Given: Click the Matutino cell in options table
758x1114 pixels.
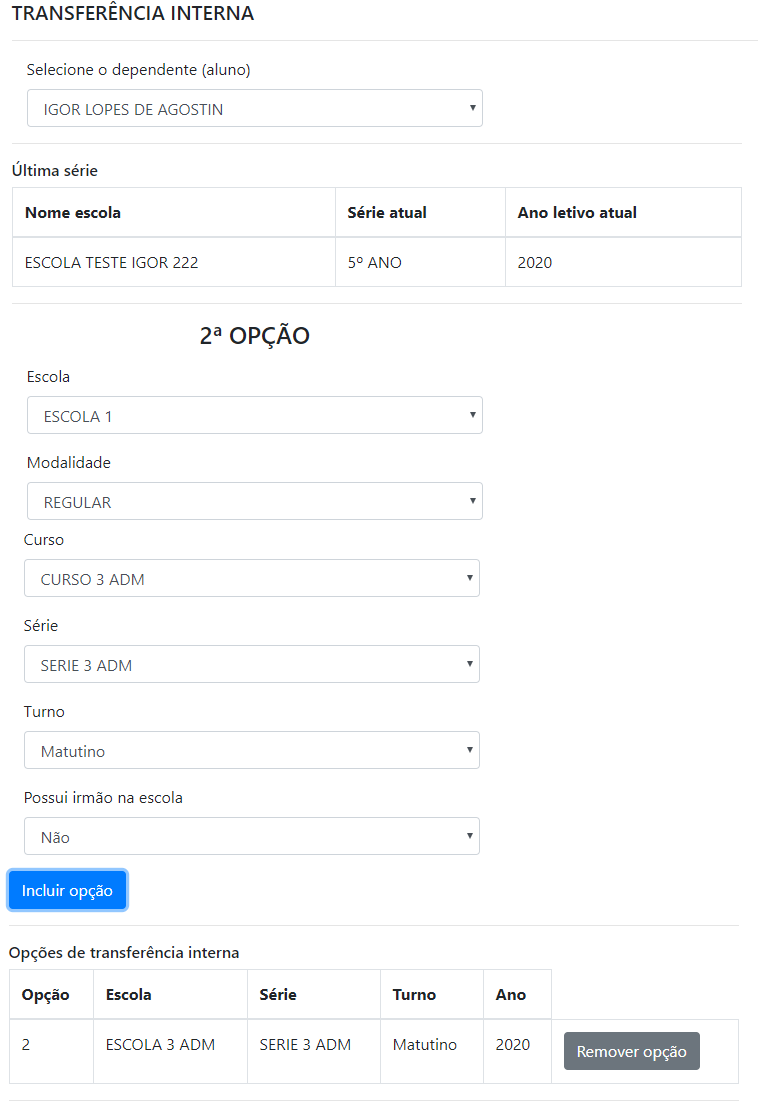Looking at the screenshot, I should 424,1045.
